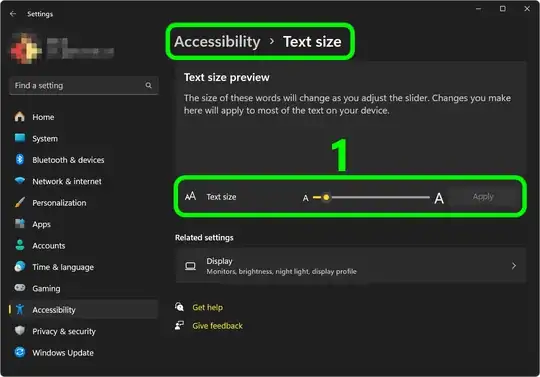
Task: Open Display related settings row
Action: pos(351,265)
